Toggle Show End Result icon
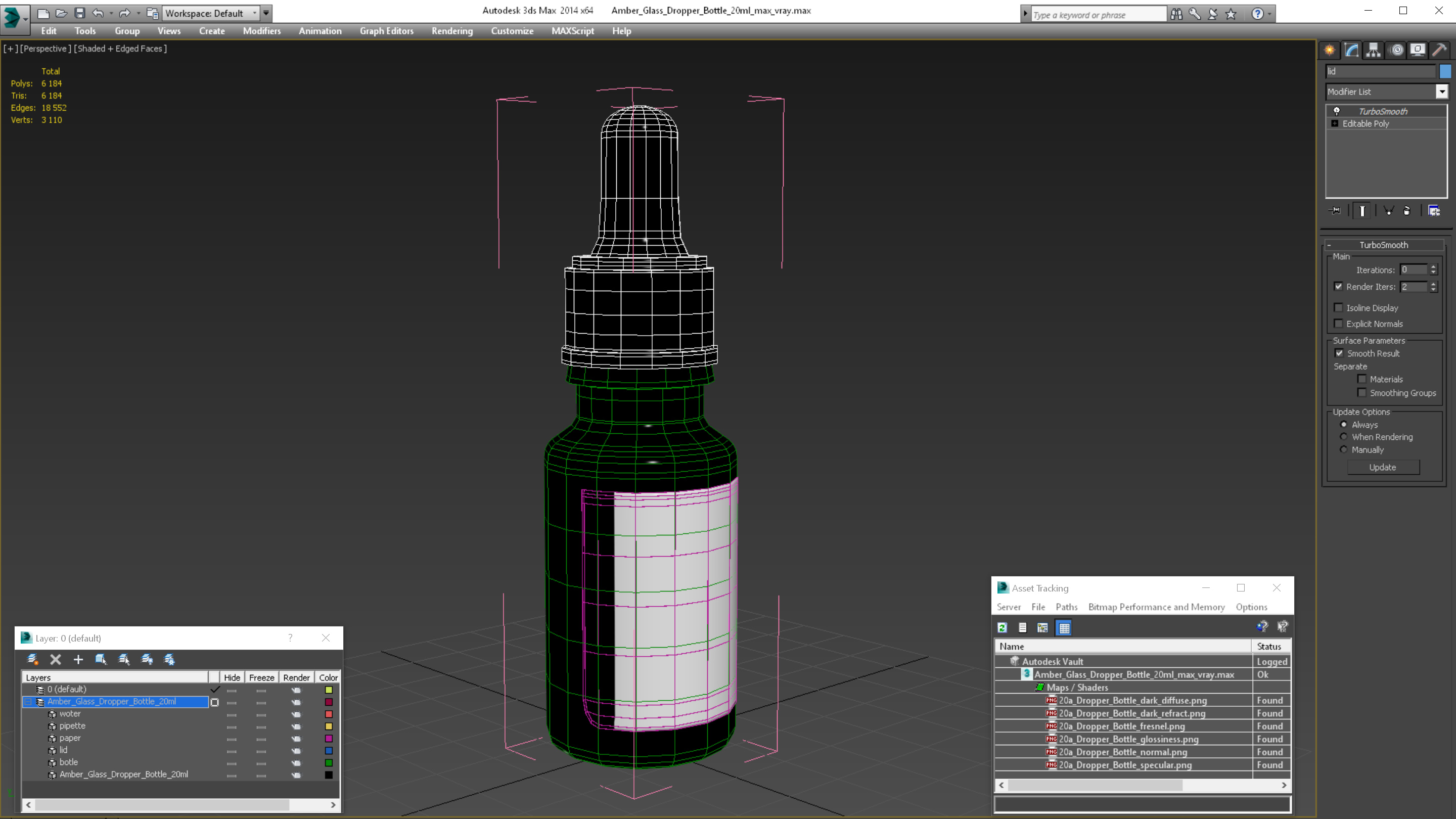Screen dimensions: 1456x819 click(x=1362, y=211)
